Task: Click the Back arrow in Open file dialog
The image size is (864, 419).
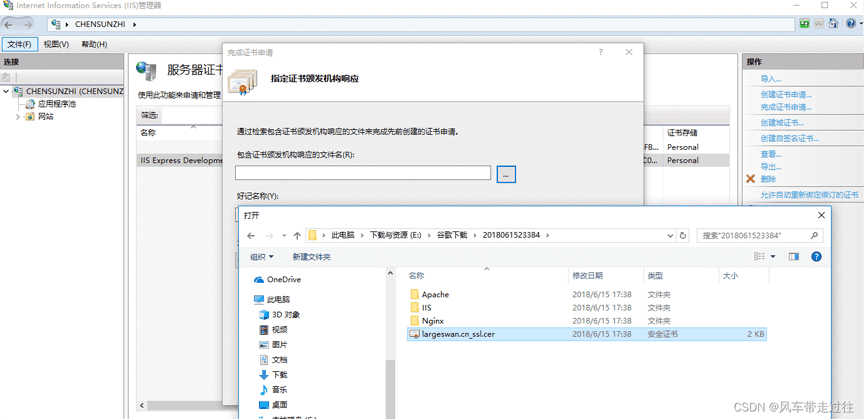Action: pos(251,235)
